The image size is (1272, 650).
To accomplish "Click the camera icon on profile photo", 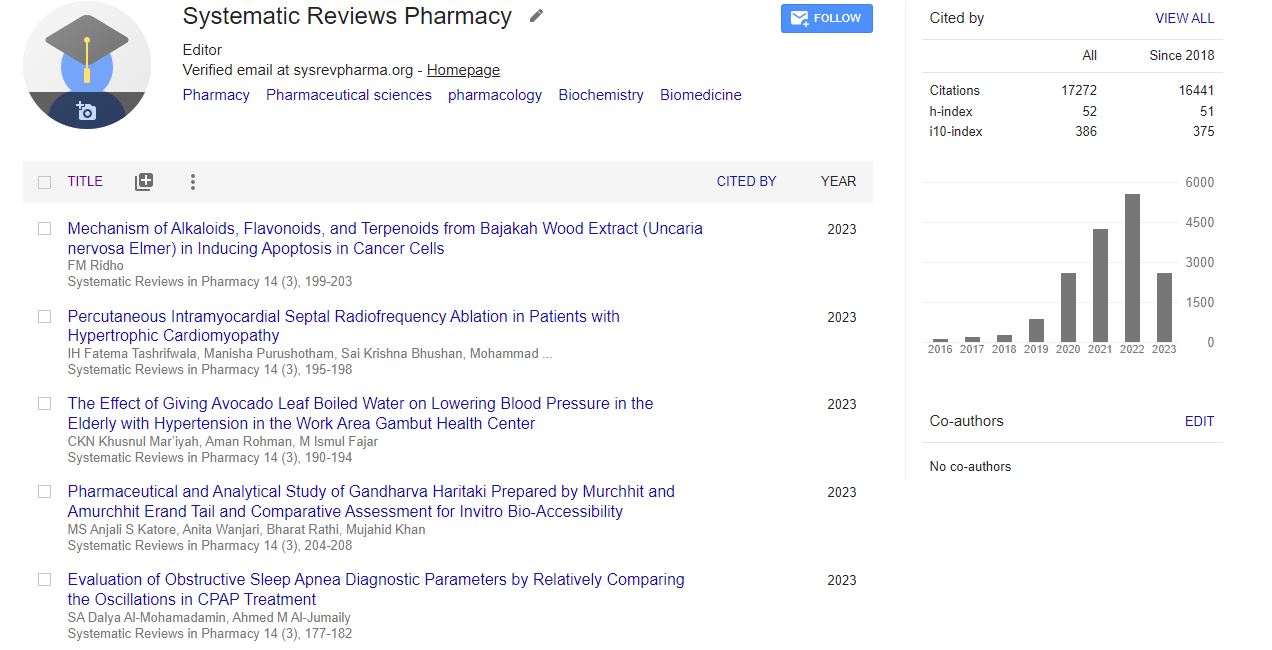I will 86,111.
